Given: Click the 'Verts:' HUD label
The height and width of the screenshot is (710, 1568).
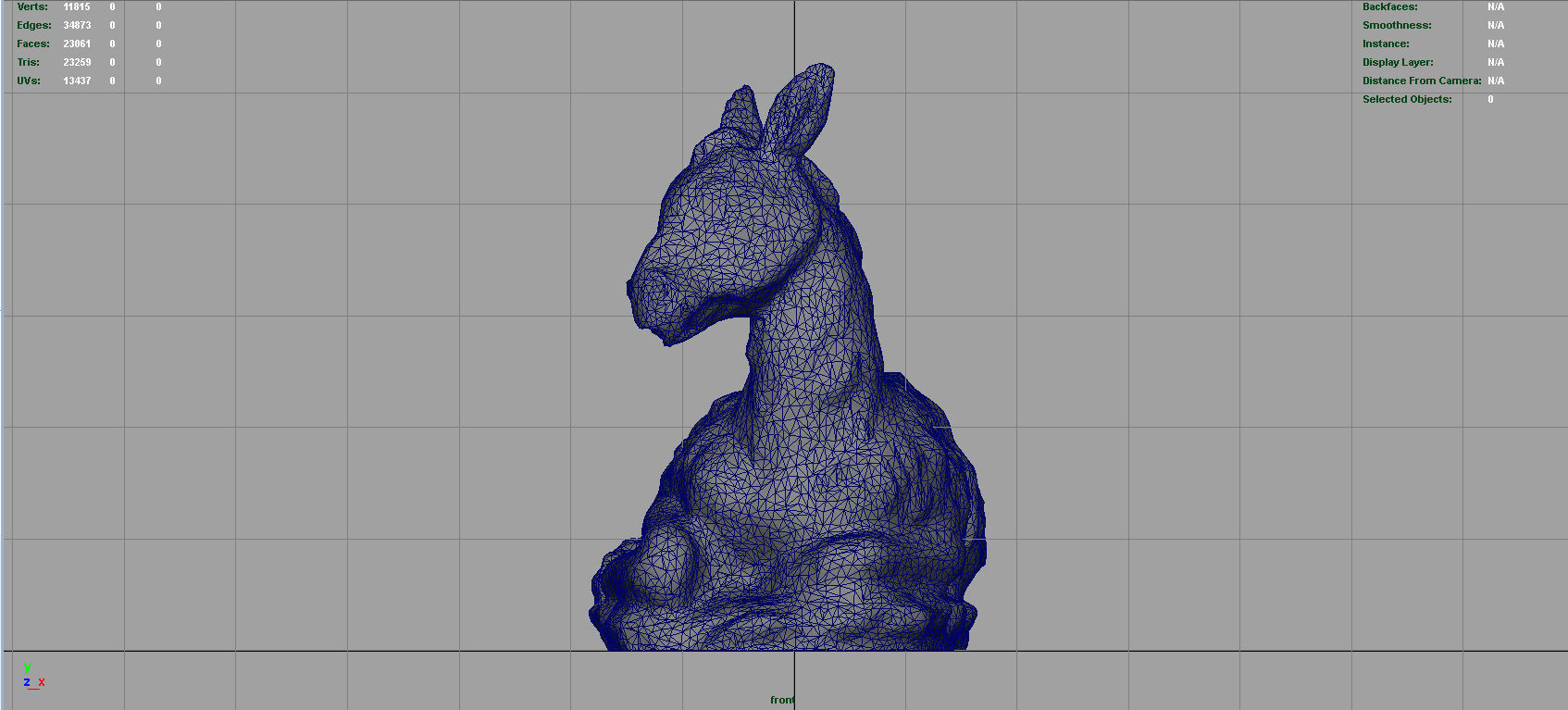Looking at the screenshot, I should coord(32,6).
